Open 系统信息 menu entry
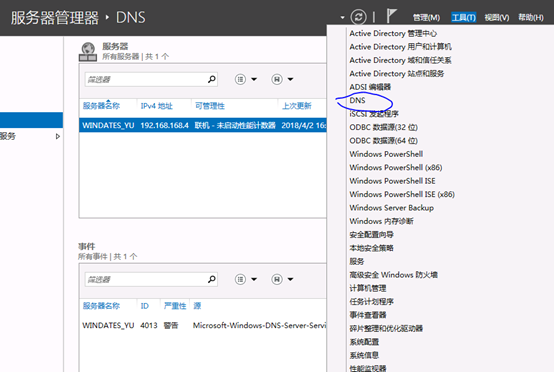 pyautogui.click(x=364, y=356)
